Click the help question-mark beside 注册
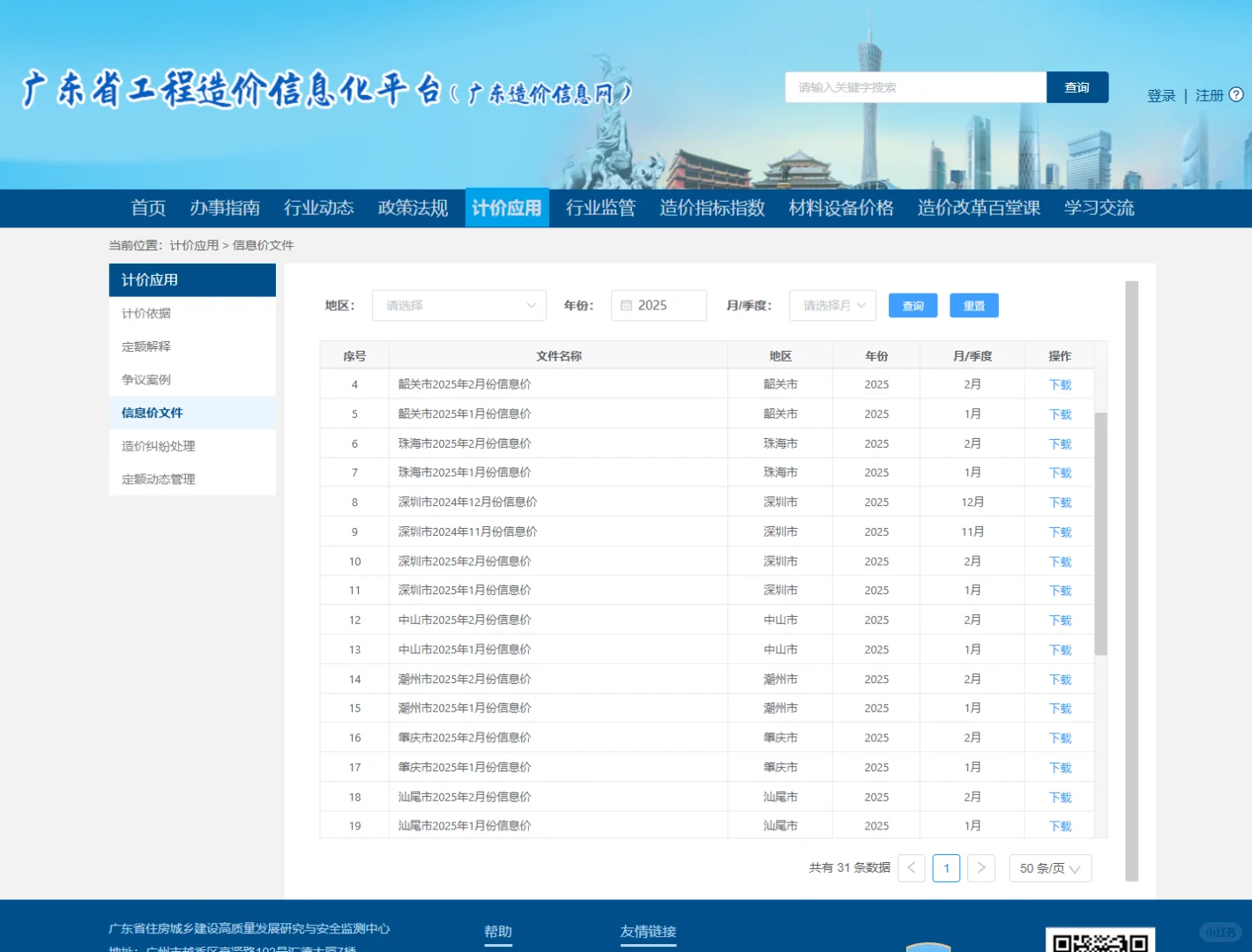This screenshot has height=952, width=1252. (1238, 93)
